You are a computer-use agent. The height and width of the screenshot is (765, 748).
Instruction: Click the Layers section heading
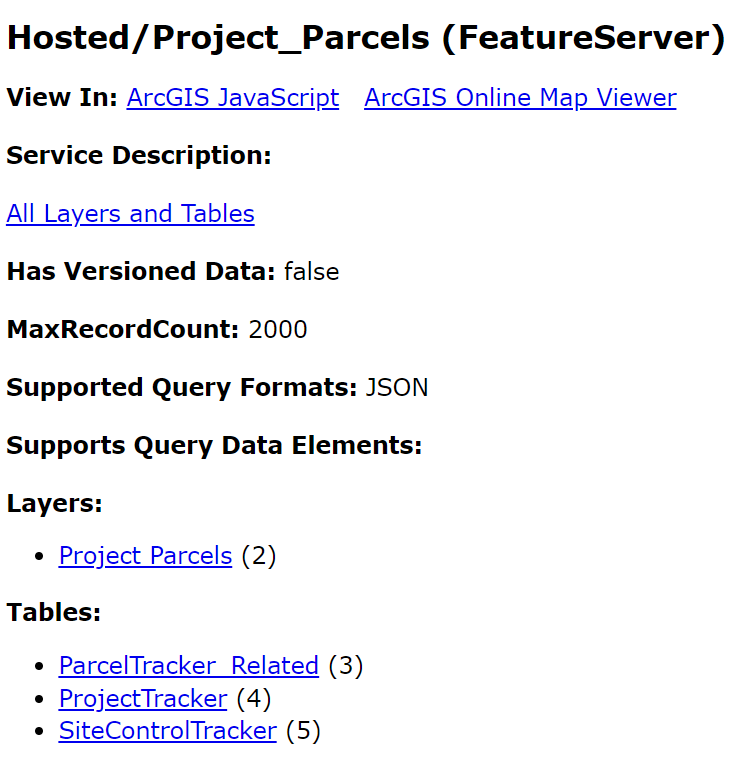[54, 504]
